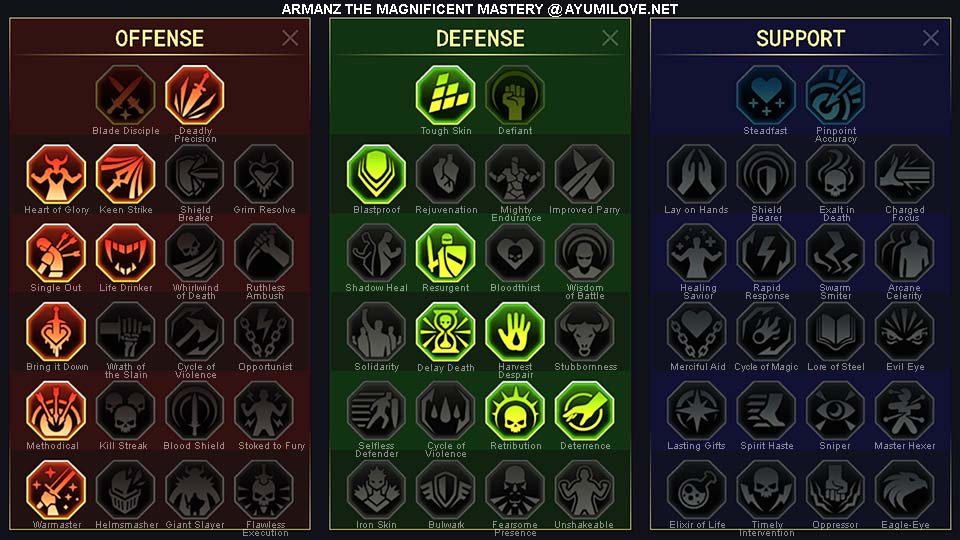
Task: Select the Retribution skull mastery icon
Action: coord(515,411)
